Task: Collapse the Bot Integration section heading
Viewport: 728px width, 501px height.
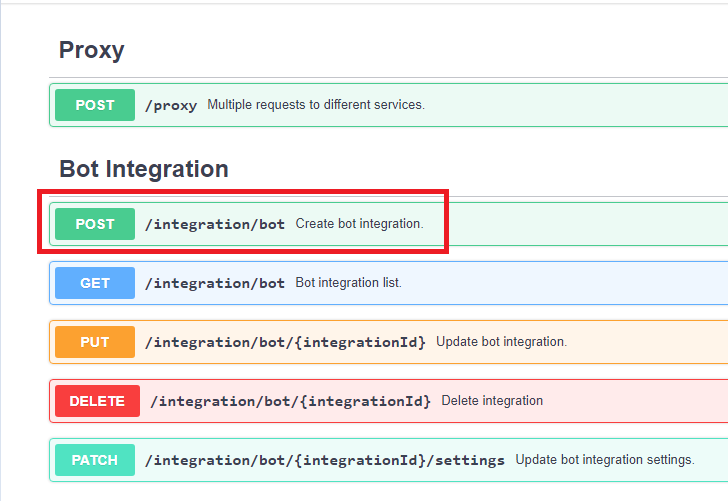Action: (x=143, y=168)
